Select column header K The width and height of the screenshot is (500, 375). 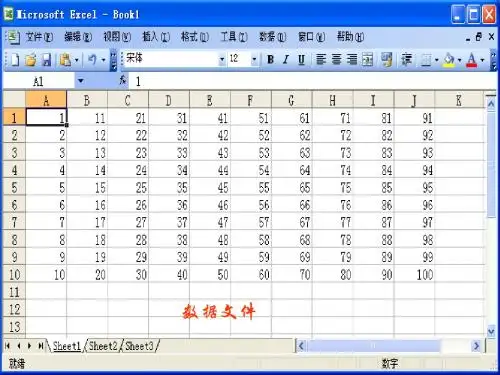point(459,100)
